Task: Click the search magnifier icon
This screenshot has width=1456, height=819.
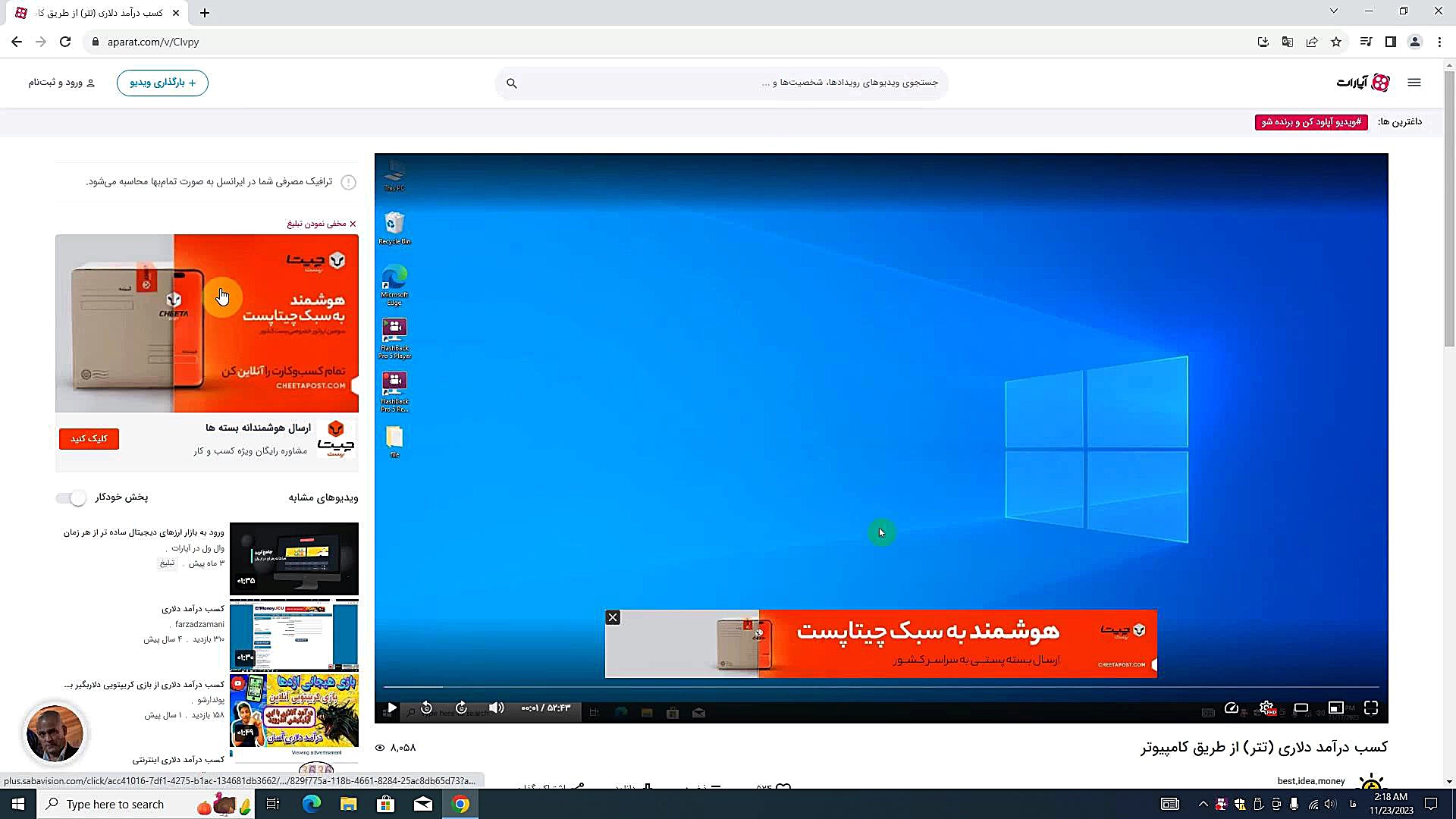Action: pos(512,83)
